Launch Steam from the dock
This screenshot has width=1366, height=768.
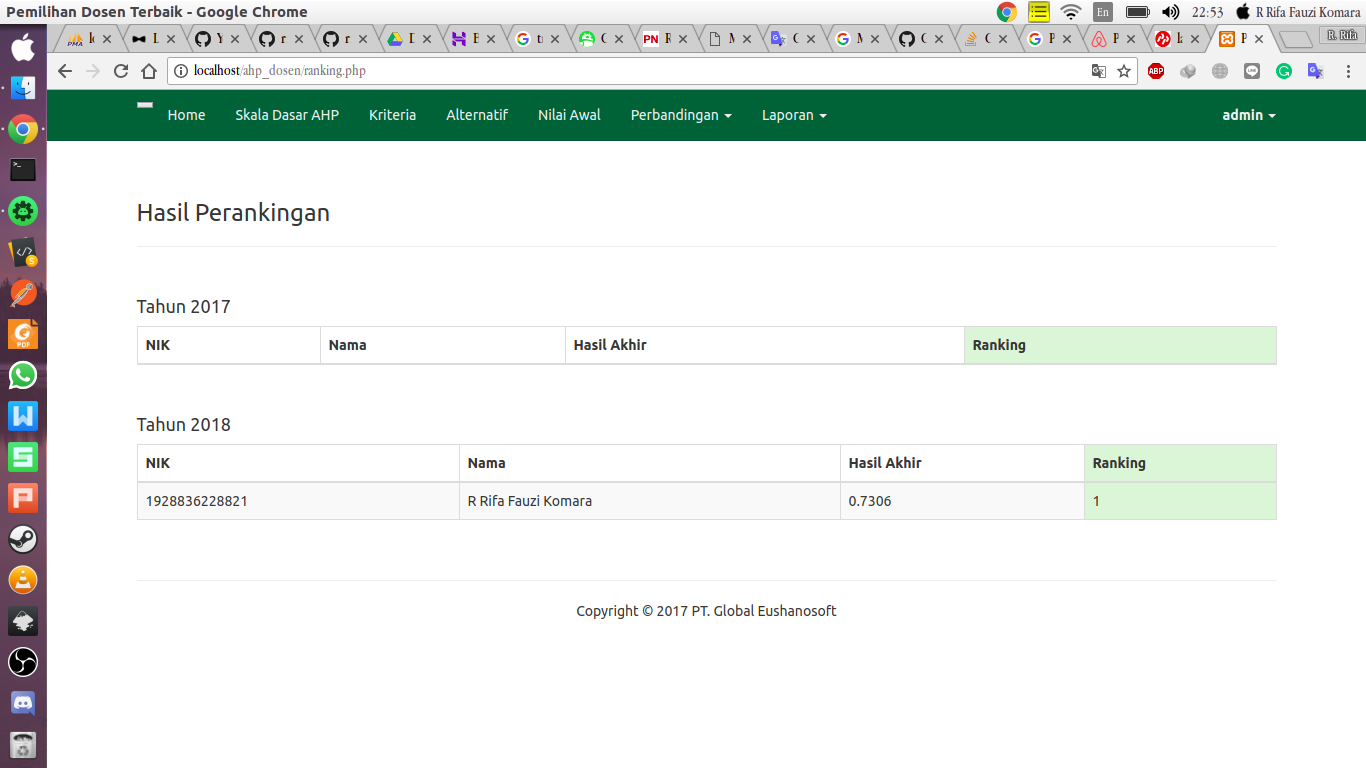pos(23,539)
